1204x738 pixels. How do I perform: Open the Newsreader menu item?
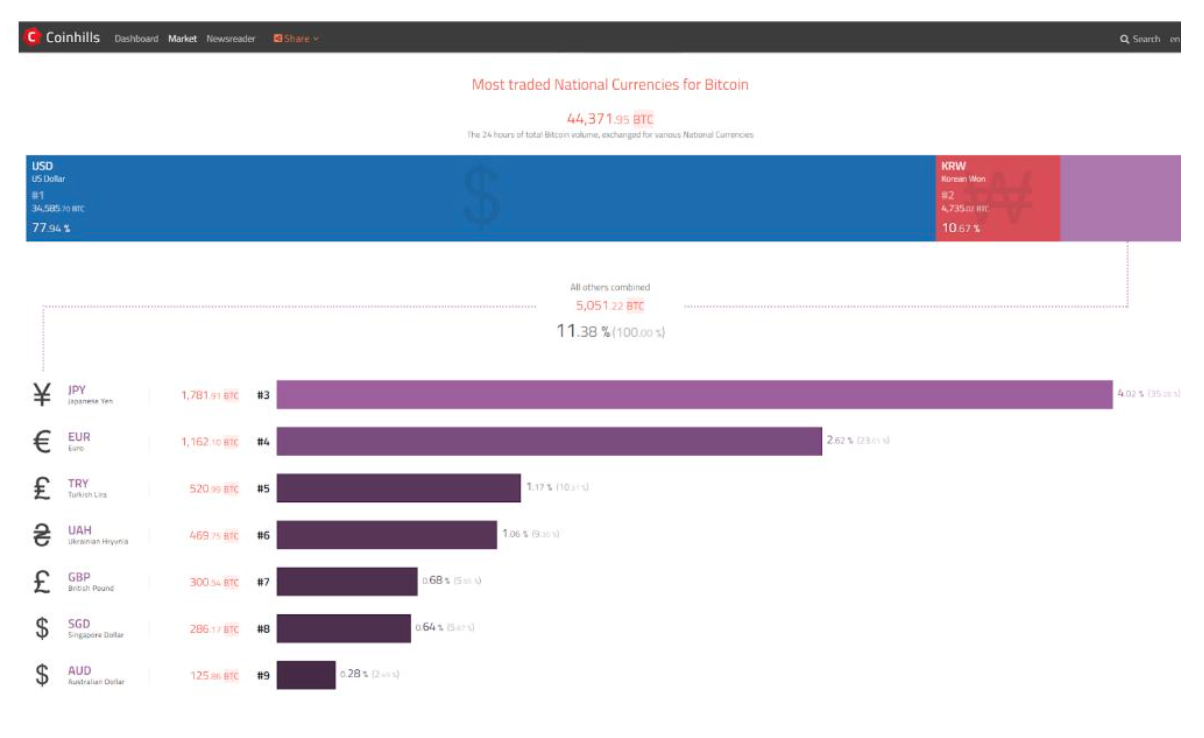click(231, 39)
